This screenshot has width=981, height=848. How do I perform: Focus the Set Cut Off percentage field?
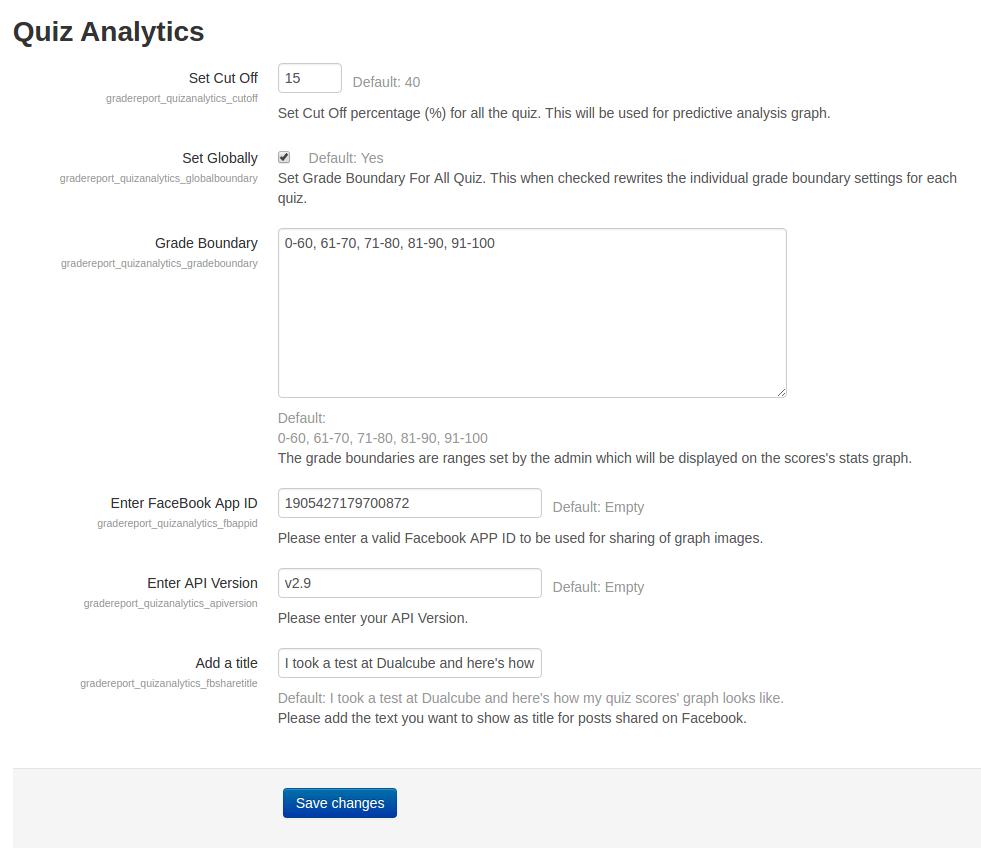[x=309, y=79]
